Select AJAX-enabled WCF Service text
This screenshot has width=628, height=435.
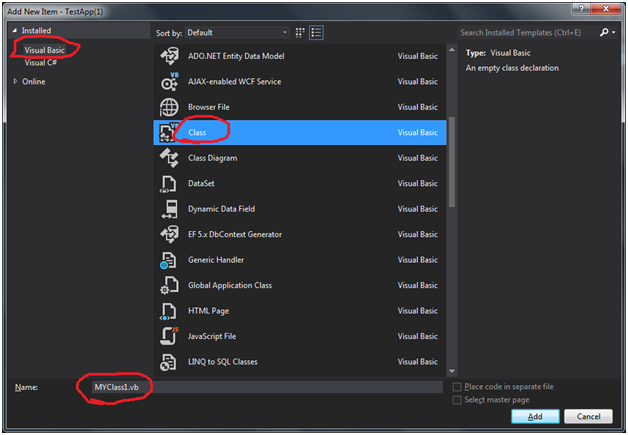pos(234,82)
